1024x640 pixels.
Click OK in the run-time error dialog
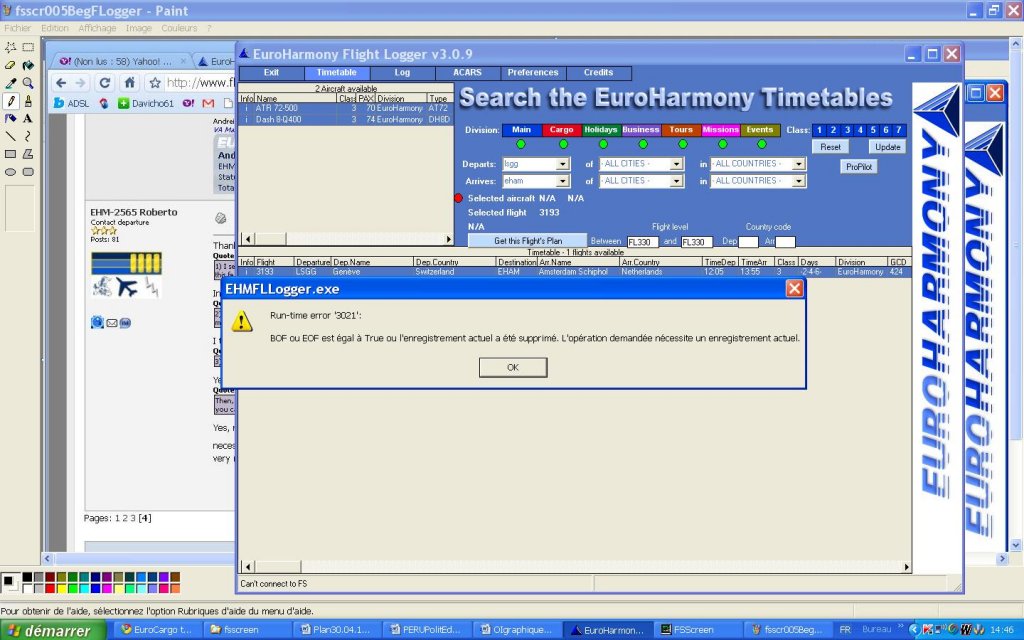tap(513, 367)
